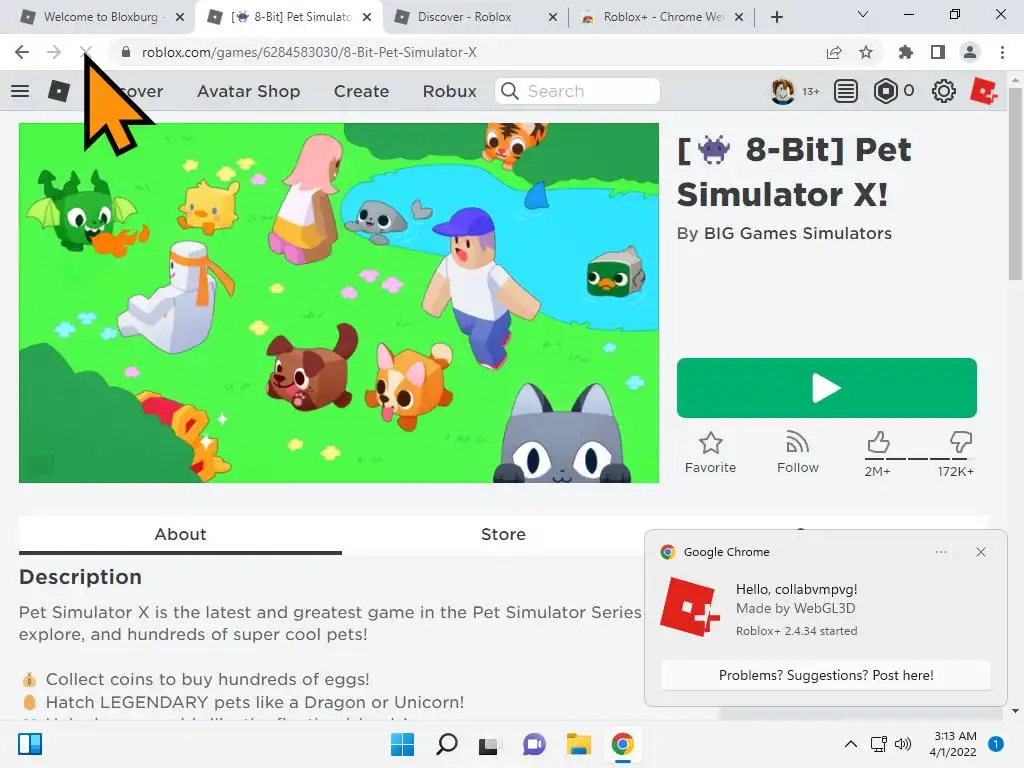This screenshot has width=1024, height=768.
Task: Click the browser forward arrow
Action: tap(54, 52)
